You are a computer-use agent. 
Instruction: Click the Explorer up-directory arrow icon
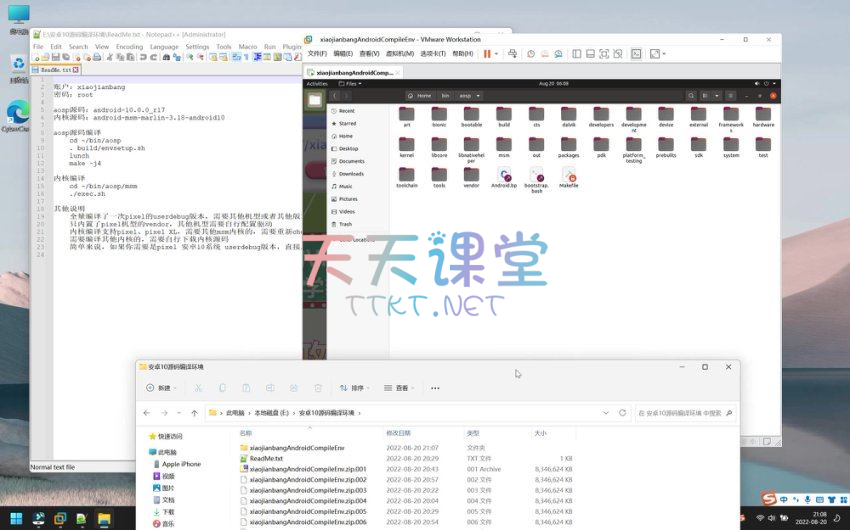(193, 412)
